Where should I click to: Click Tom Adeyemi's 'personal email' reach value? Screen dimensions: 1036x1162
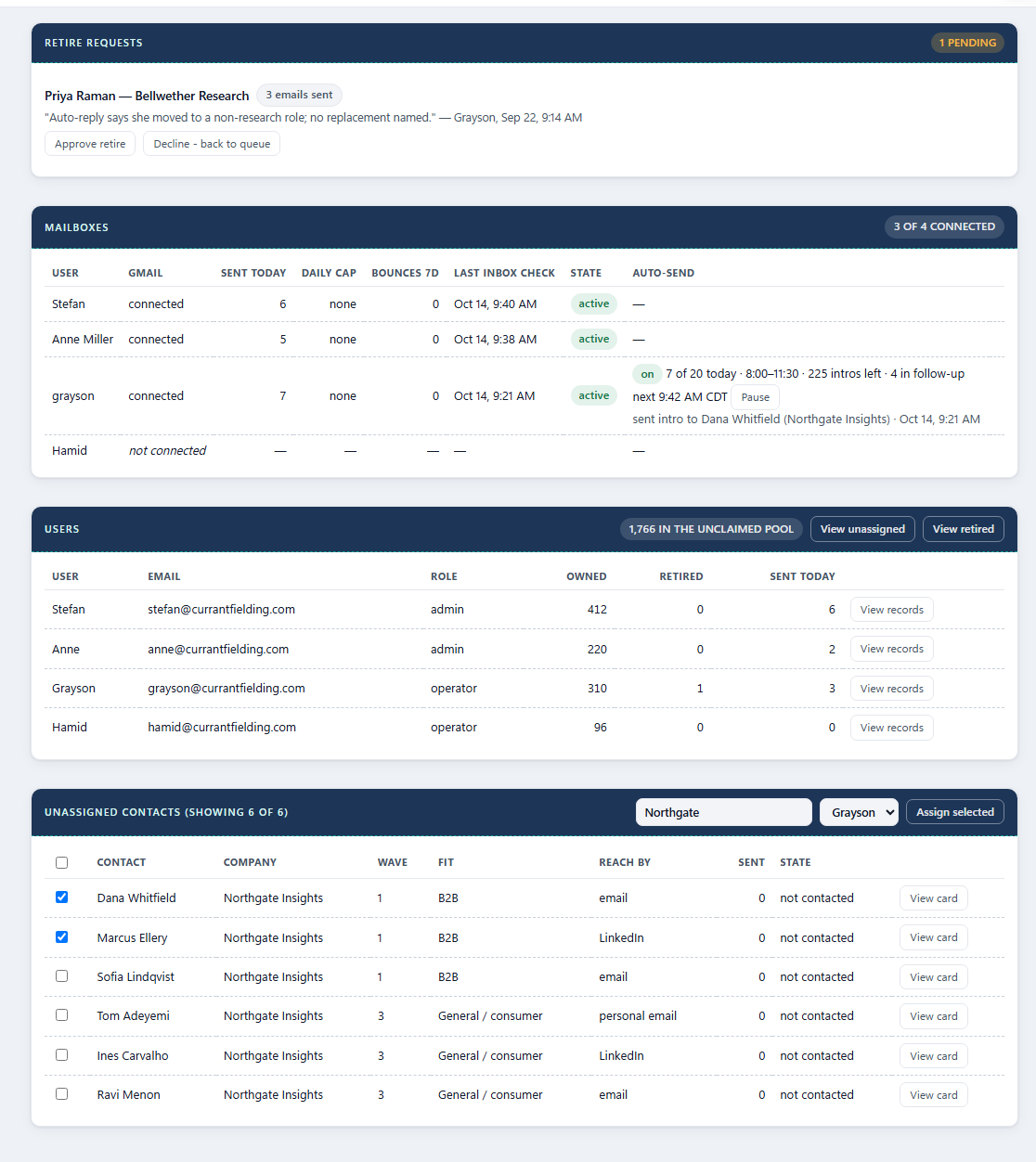coord(638,1016)
